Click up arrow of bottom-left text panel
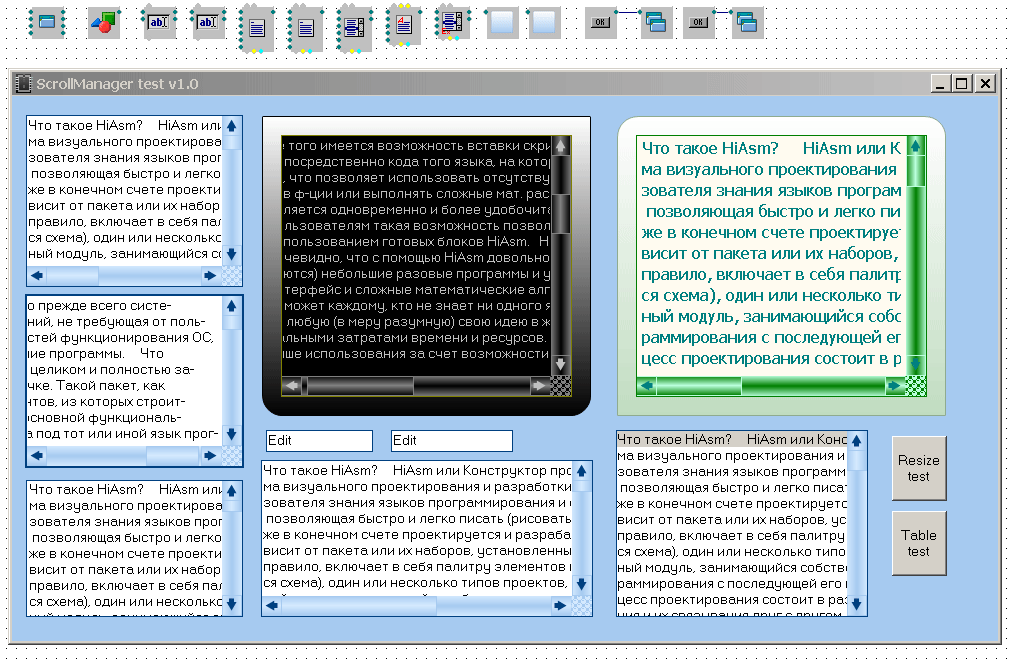1009x661 pixels. 232,491
